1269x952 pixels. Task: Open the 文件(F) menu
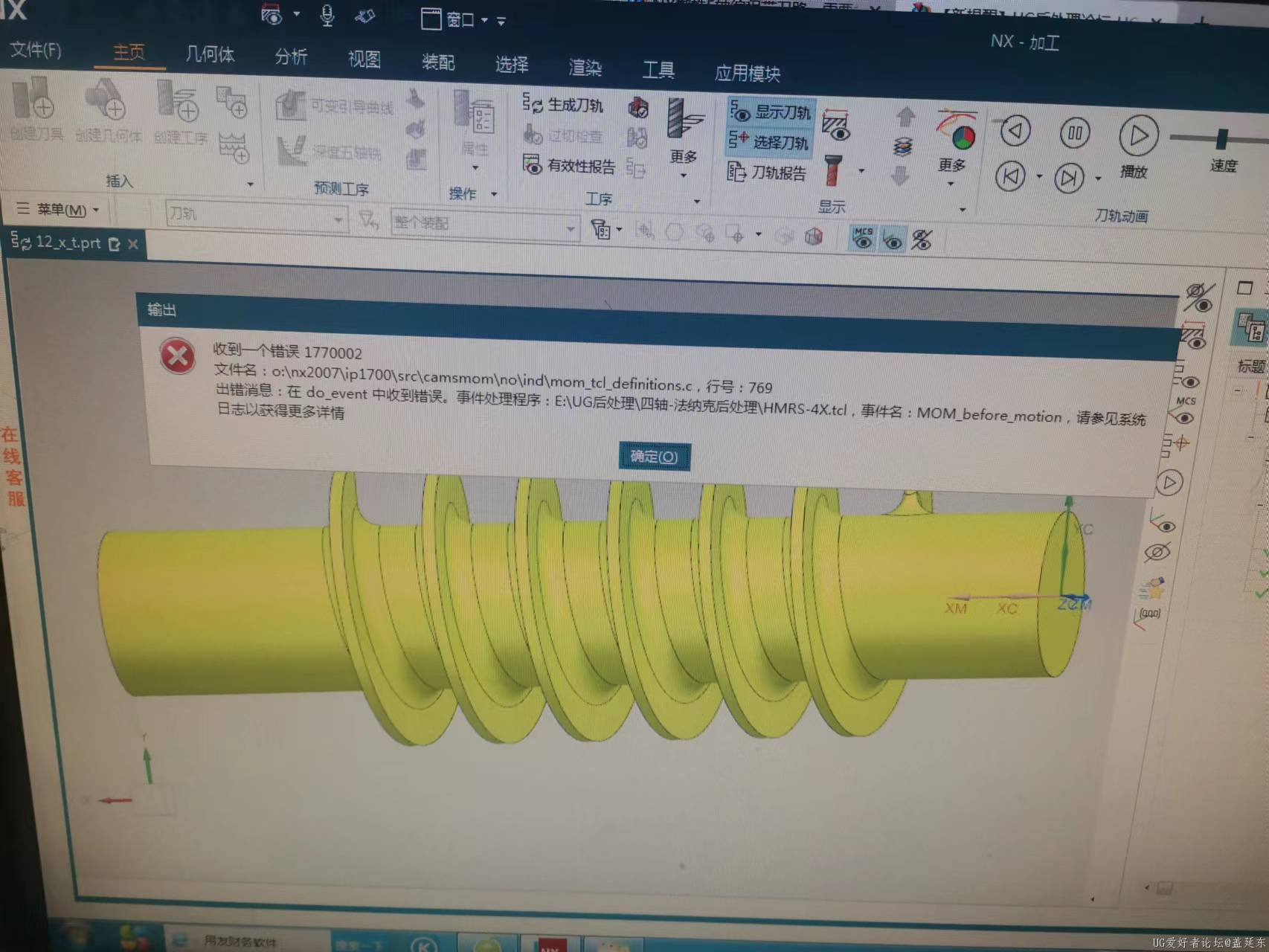click(36, 50)
